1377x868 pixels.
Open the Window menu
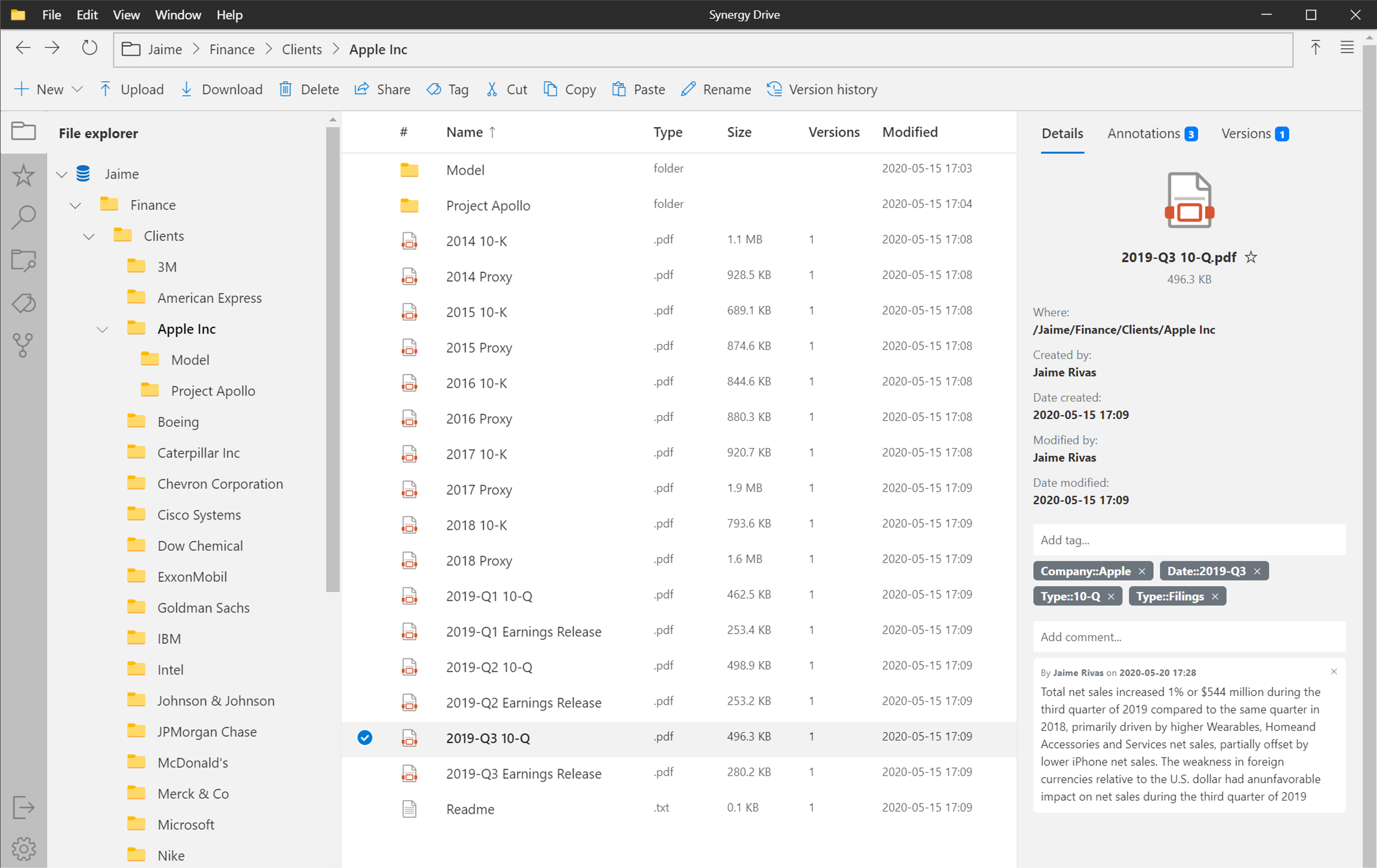(178, 15)
